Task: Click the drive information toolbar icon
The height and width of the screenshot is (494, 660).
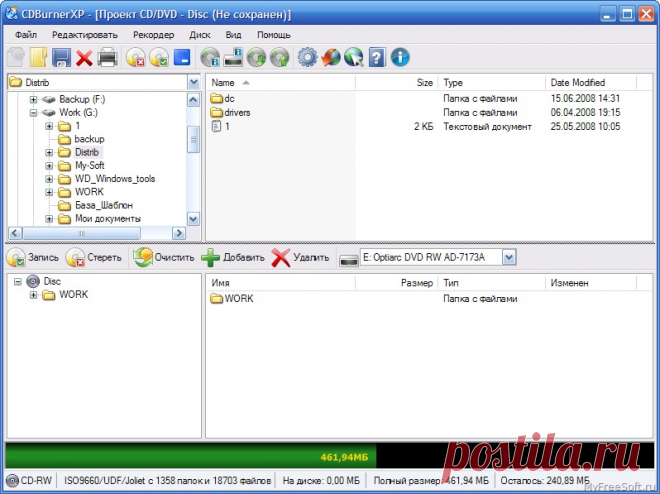Action: tap(233, 58)
